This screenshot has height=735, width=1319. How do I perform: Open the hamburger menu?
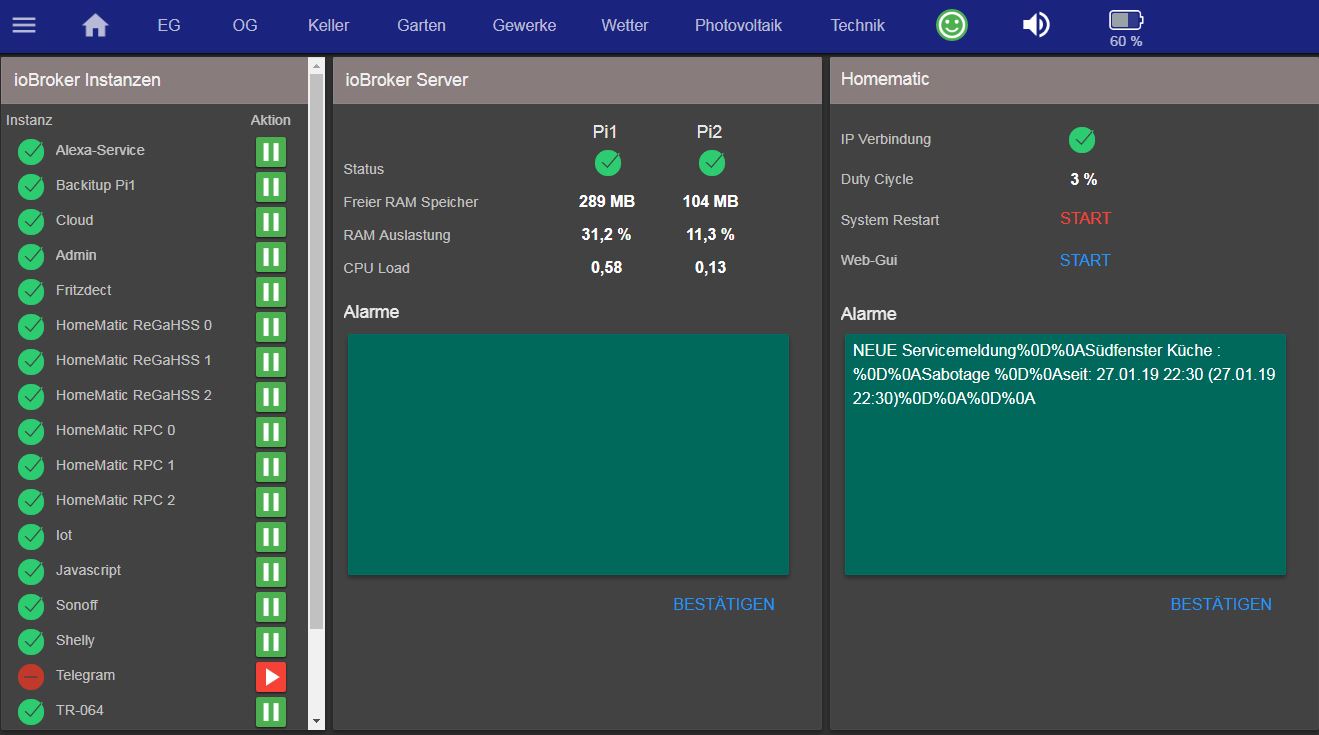24,25
